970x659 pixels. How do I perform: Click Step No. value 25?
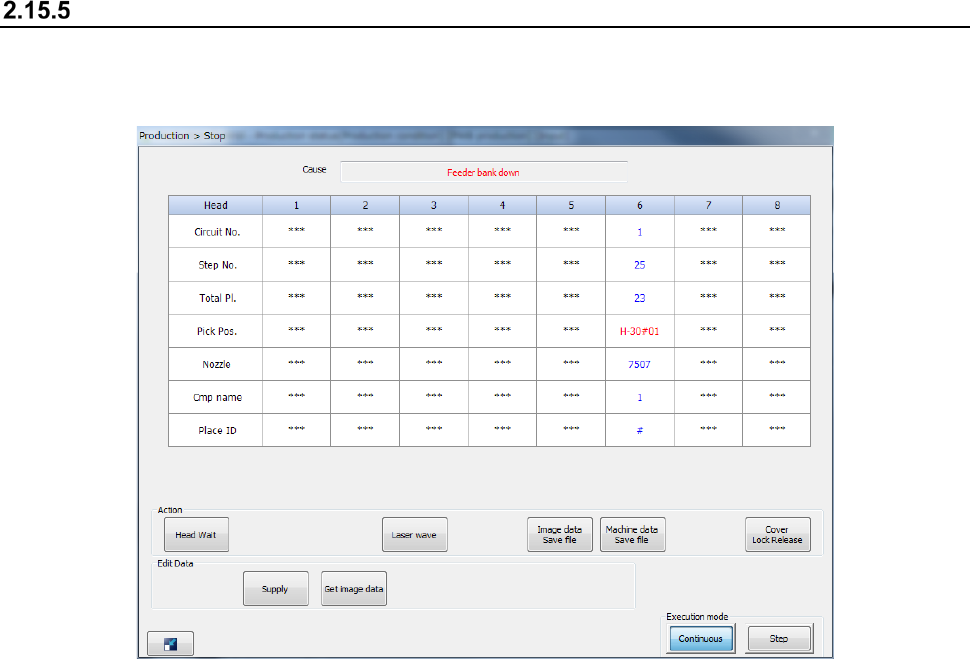[x=640, y=265]
